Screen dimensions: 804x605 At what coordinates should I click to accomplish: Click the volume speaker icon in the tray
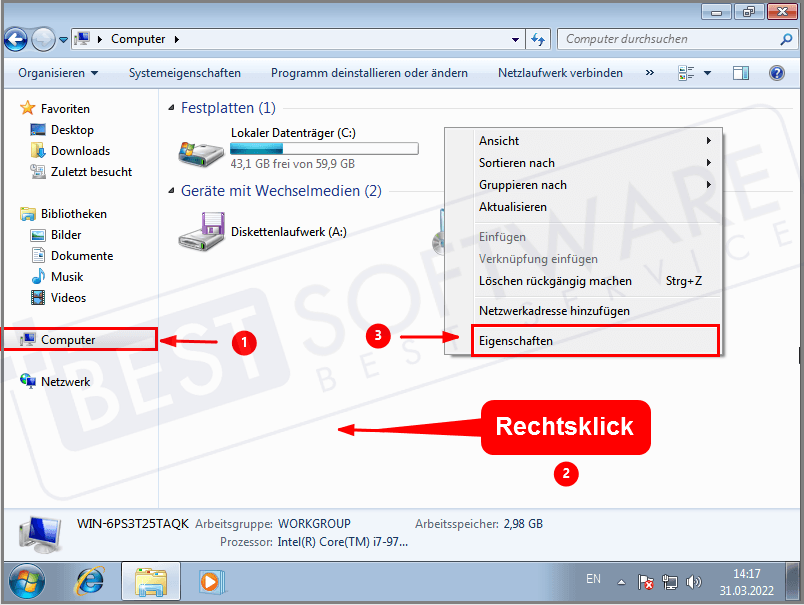(694, 582)
